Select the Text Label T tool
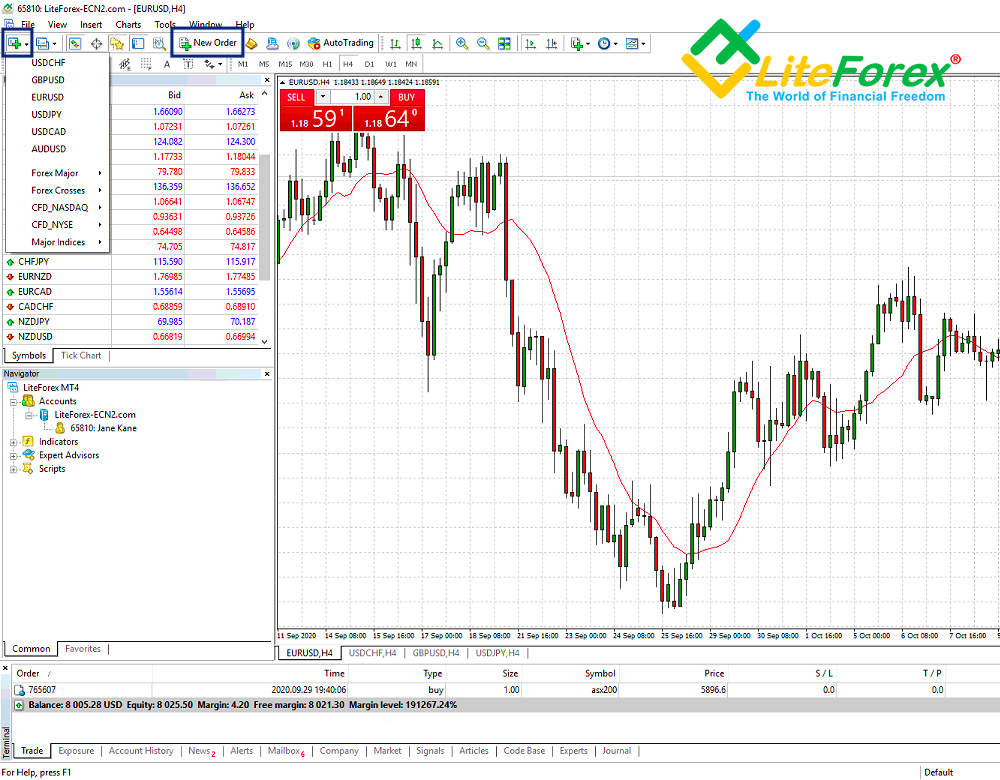The width and height of the screenshot is (1000, 780). 188,64
